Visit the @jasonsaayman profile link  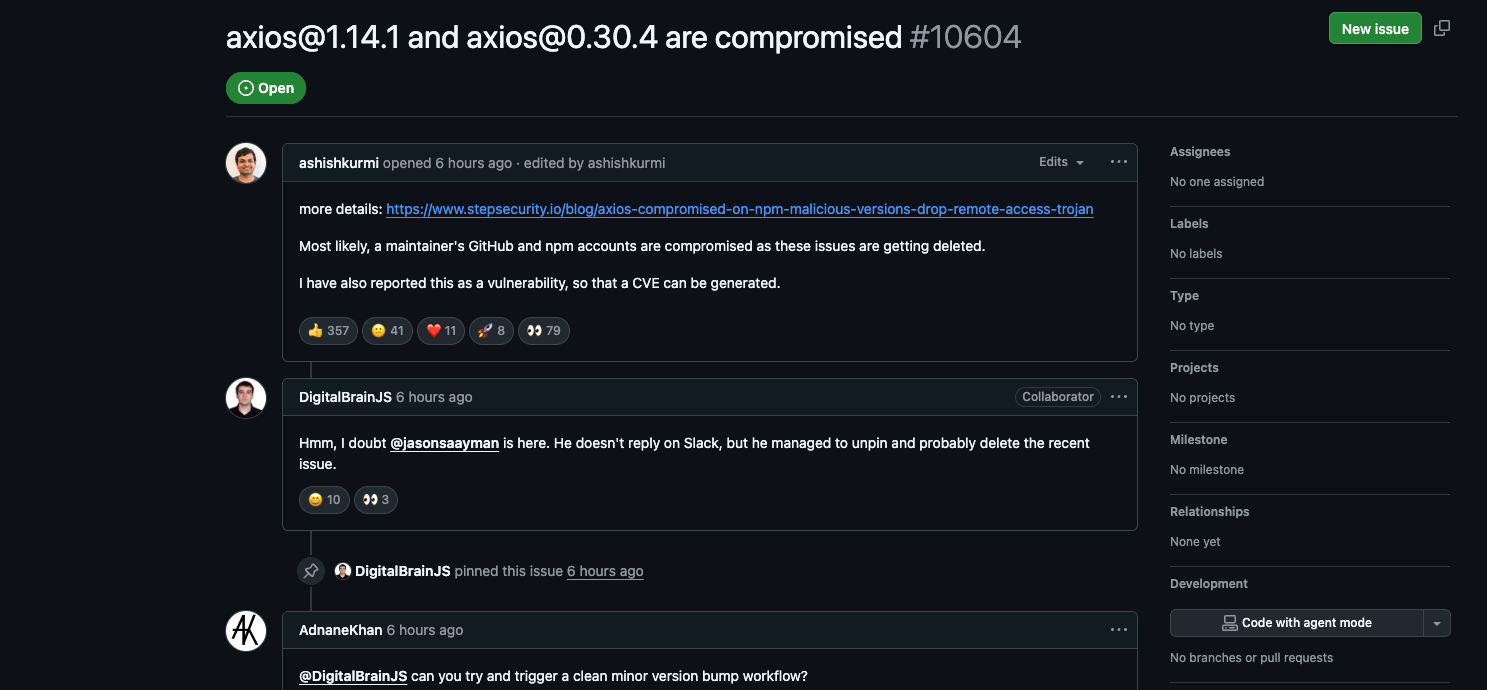(x=444, y=442)
